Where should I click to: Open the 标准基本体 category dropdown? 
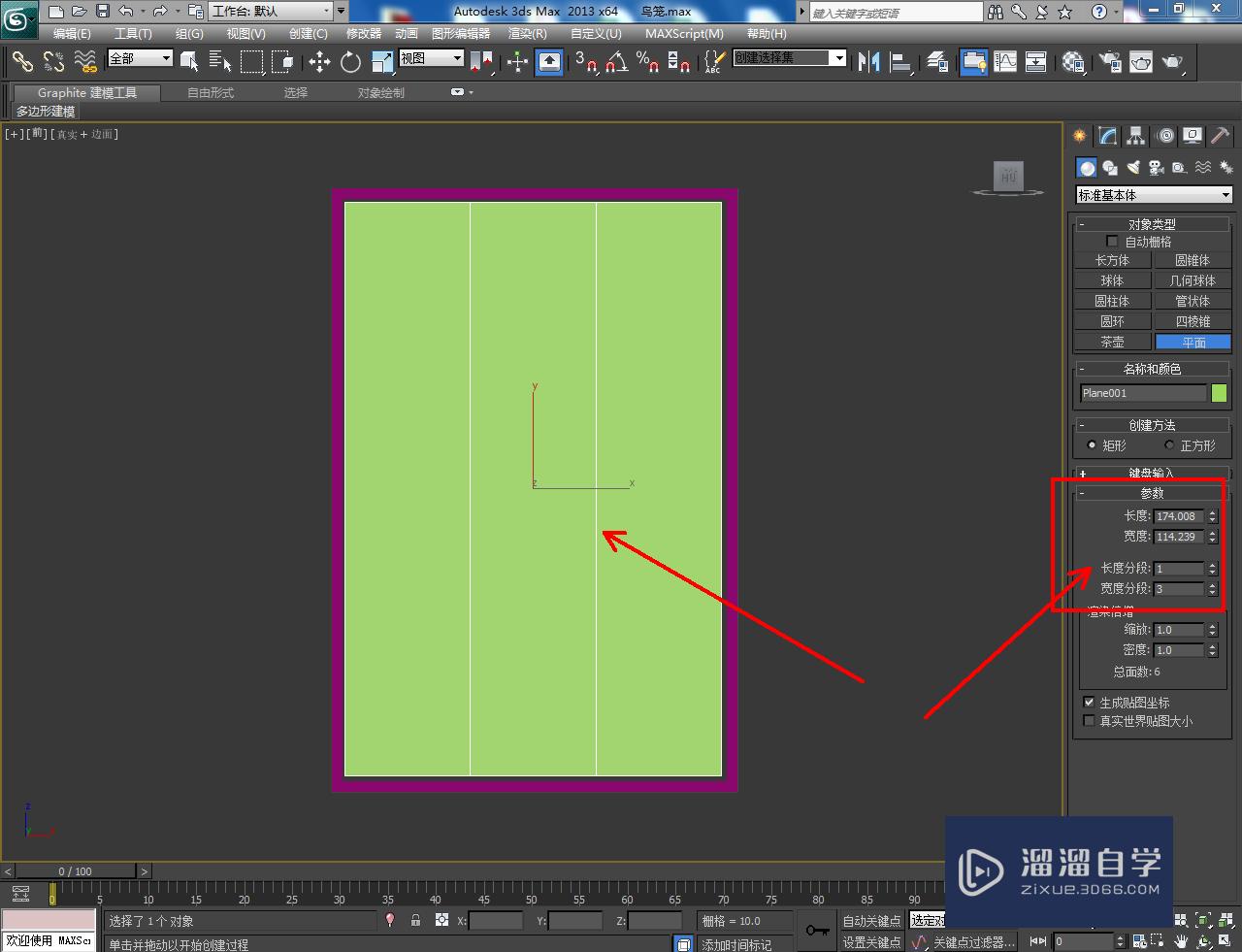coord(1154,195)
